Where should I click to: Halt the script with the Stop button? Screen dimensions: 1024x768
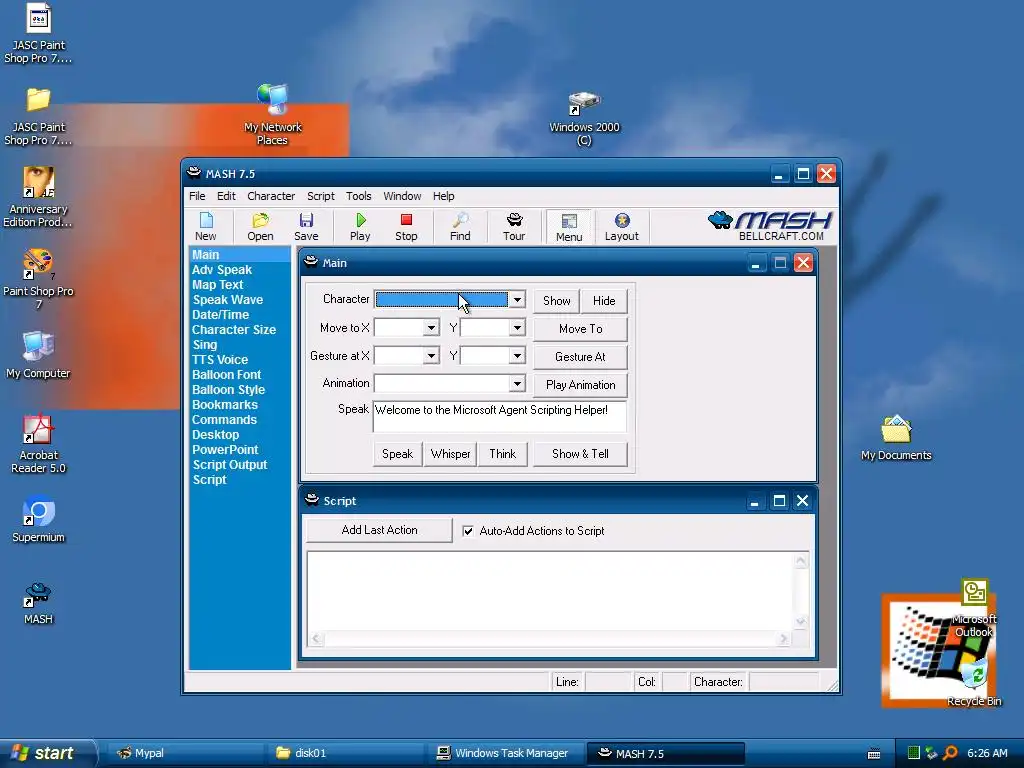tap(406, 227)
